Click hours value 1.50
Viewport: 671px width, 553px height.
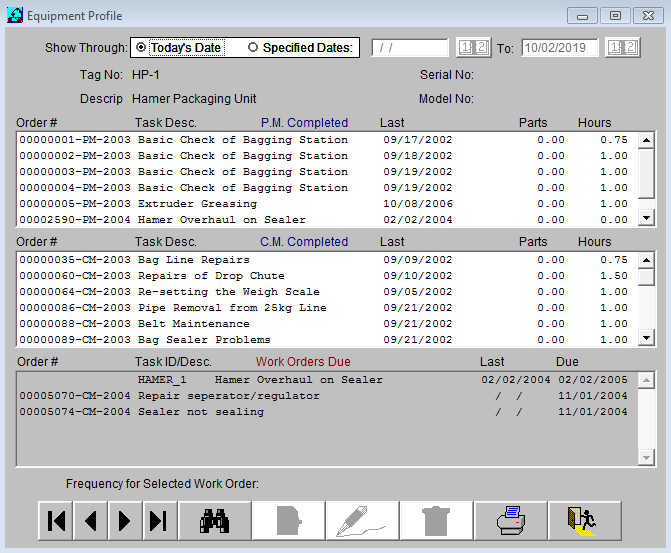point(614,276)
